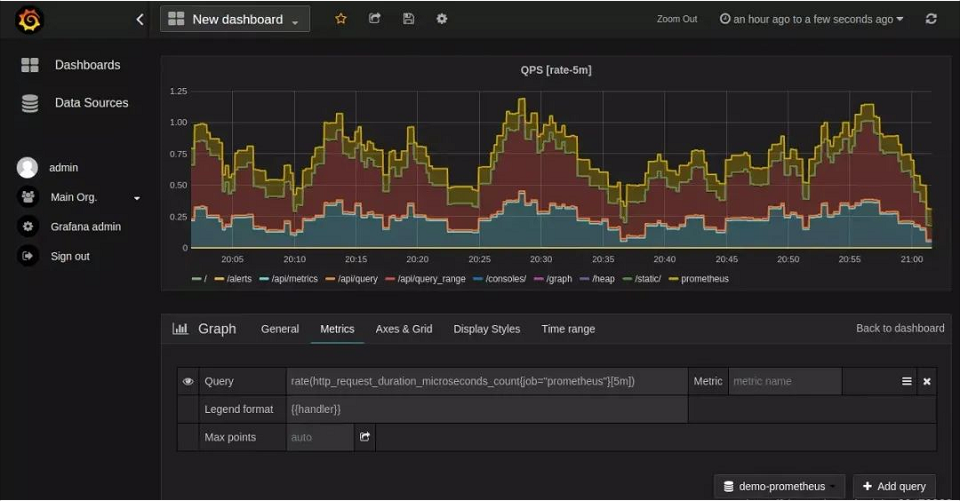Viewport: 960px width, 501px height.
Task: Open the New dashboard dropdown
Action: pyautogui.click(x=235, y=19)
